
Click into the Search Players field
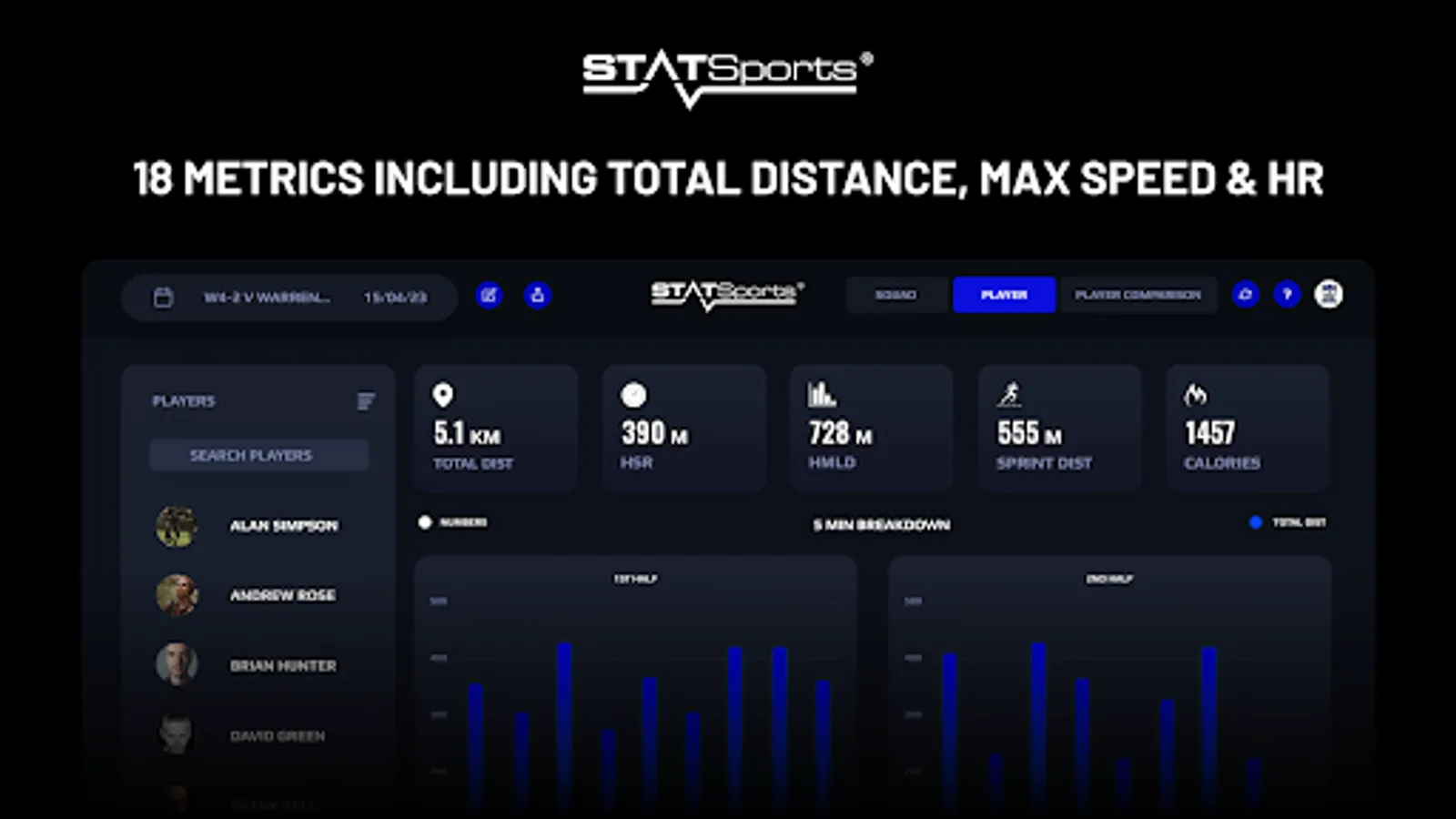pyautogui.click(x=259, y=455)
